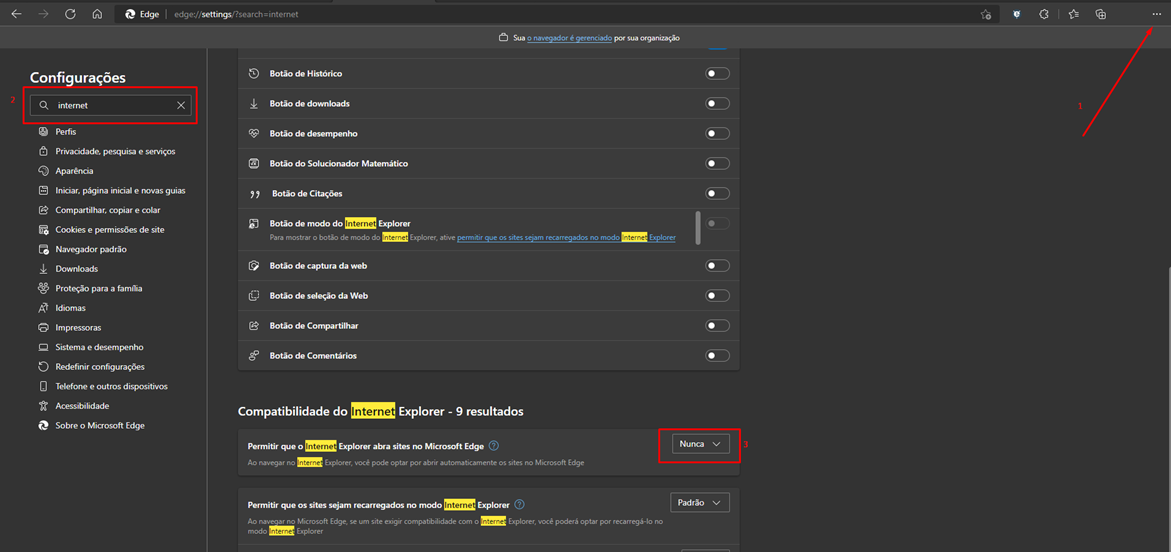Open Downloads settings section
Viewport: 1176px width, 552px height.
click(76, 268)
